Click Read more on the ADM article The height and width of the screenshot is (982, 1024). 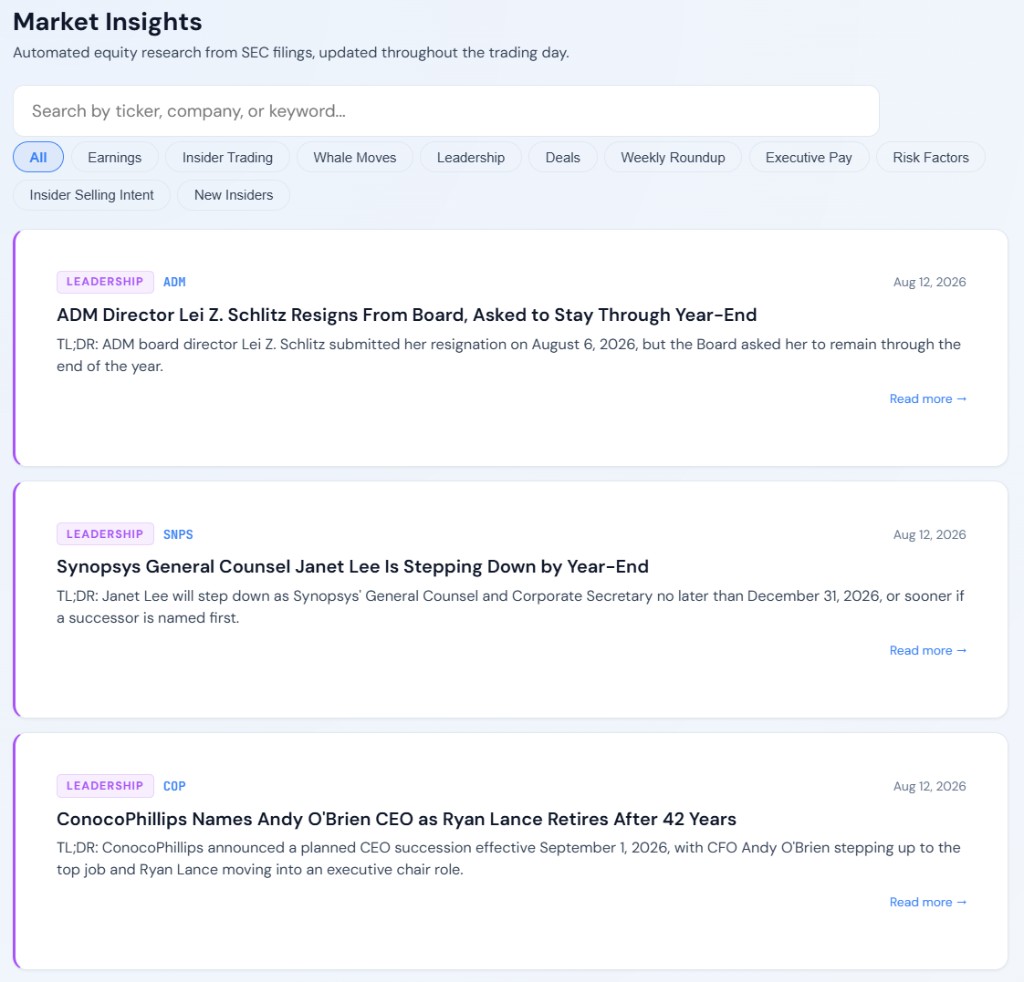click(927, 399)
